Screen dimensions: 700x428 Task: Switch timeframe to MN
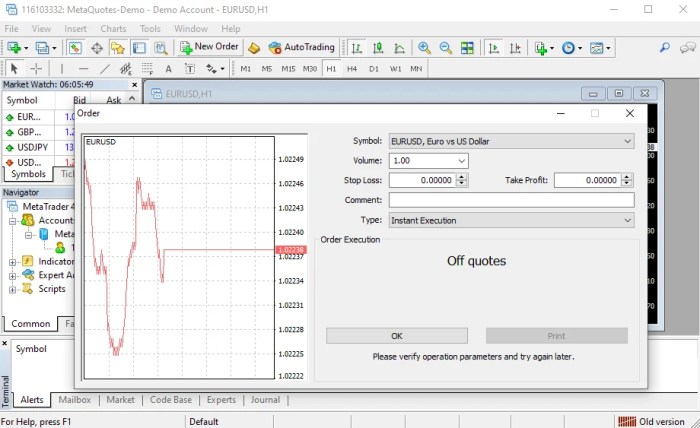pos(416,69)
